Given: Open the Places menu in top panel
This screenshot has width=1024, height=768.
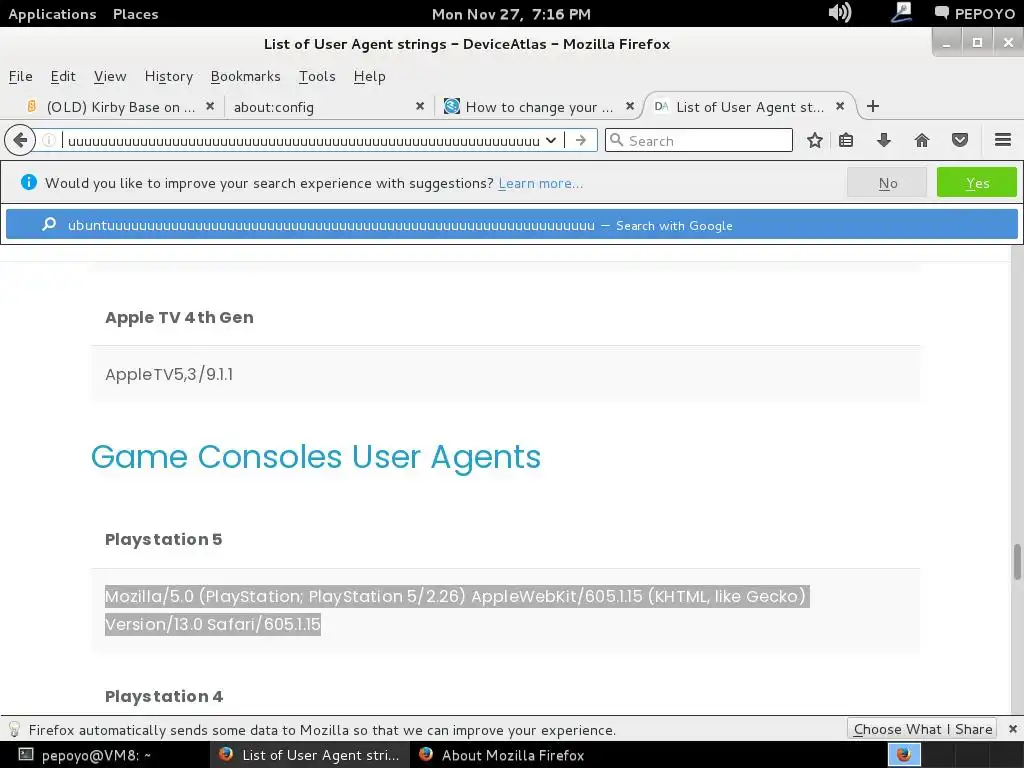Looking at the screenshot, I should 135,14.
